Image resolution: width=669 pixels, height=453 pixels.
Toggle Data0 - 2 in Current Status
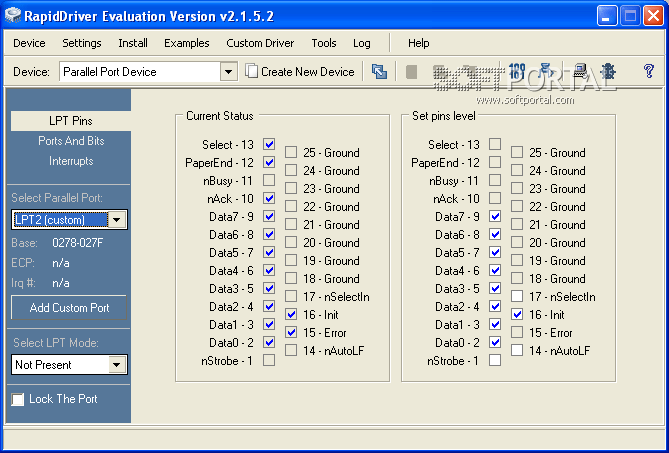(x=269, y=342)
